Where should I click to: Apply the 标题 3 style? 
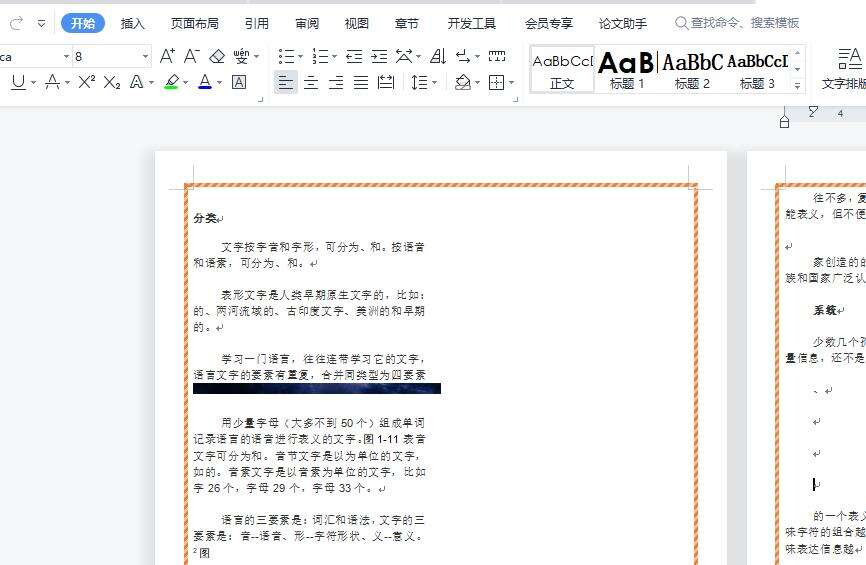point(757,70)
